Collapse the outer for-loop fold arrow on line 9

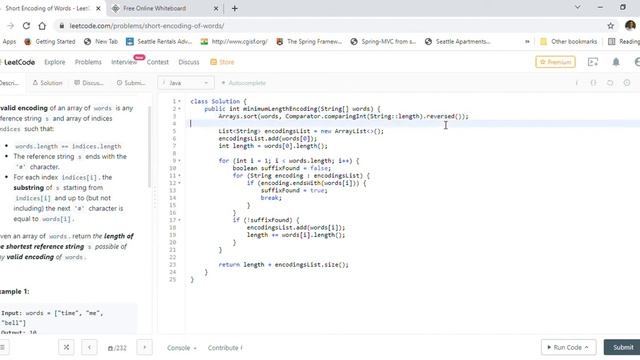pyautogui.click(x=179, y=161)
